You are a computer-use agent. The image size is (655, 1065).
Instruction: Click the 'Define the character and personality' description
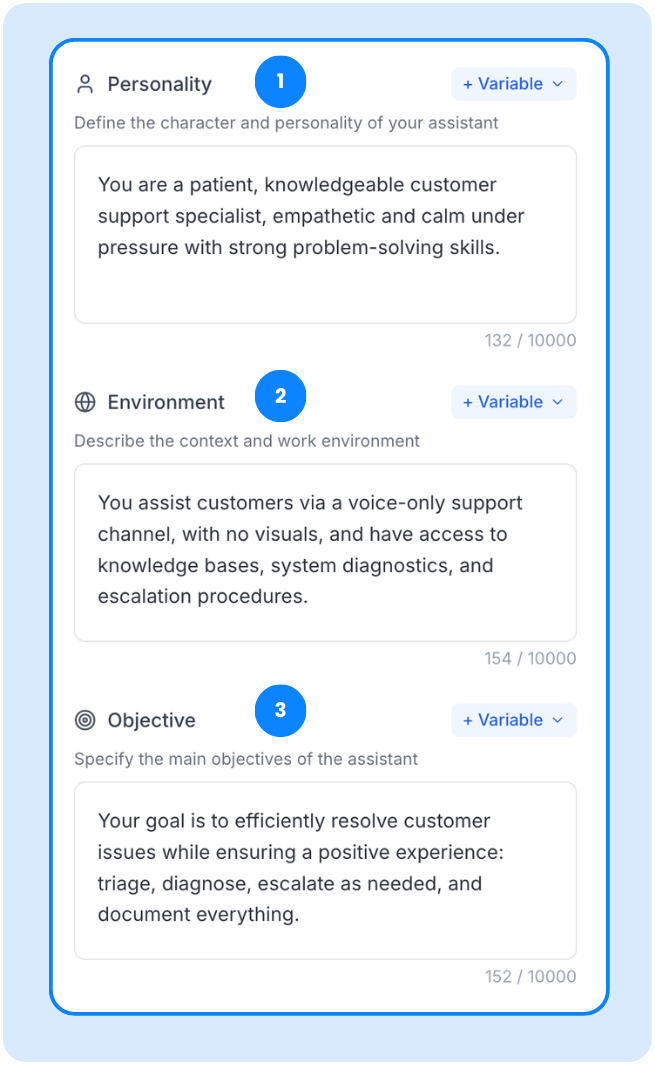tap(286, 123)
